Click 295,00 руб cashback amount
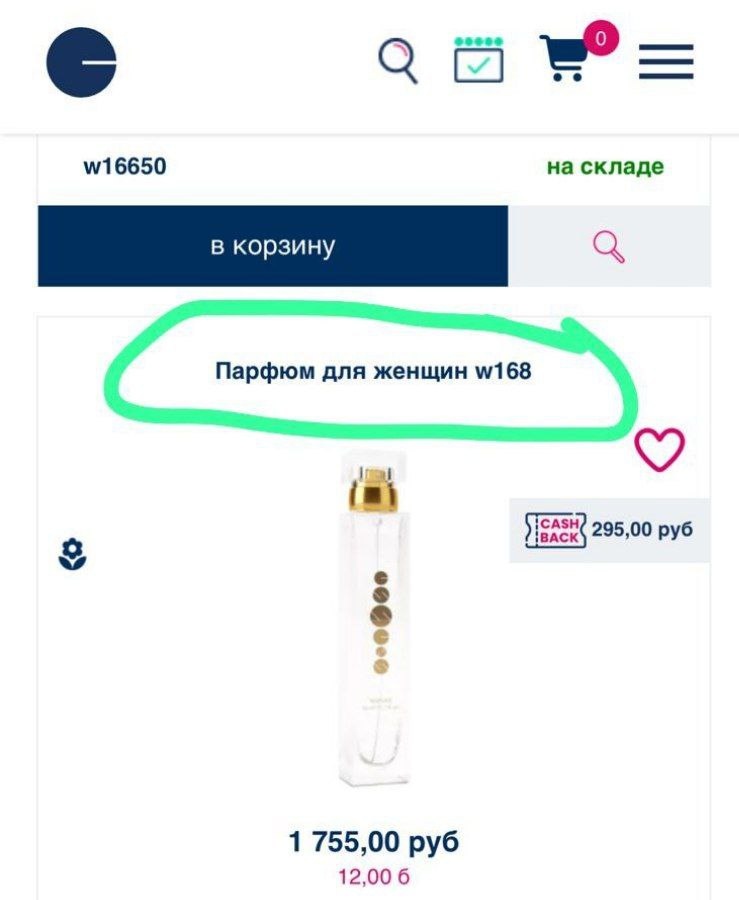 pyautogui.click(x=642, y=529)
